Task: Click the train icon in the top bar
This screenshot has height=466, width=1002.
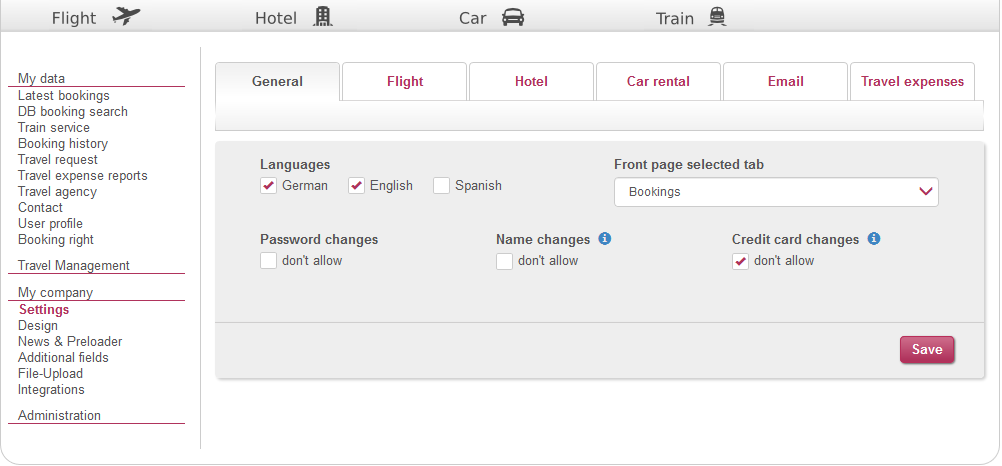Action: (716, 17)
